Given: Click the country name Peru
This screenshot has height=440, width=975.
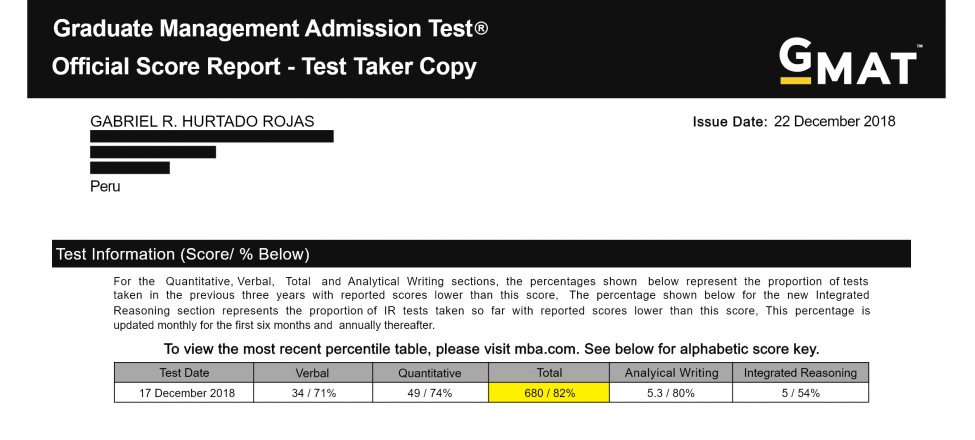Looking at the screenshot, I should pyautogui.click(x=105, y=186).
